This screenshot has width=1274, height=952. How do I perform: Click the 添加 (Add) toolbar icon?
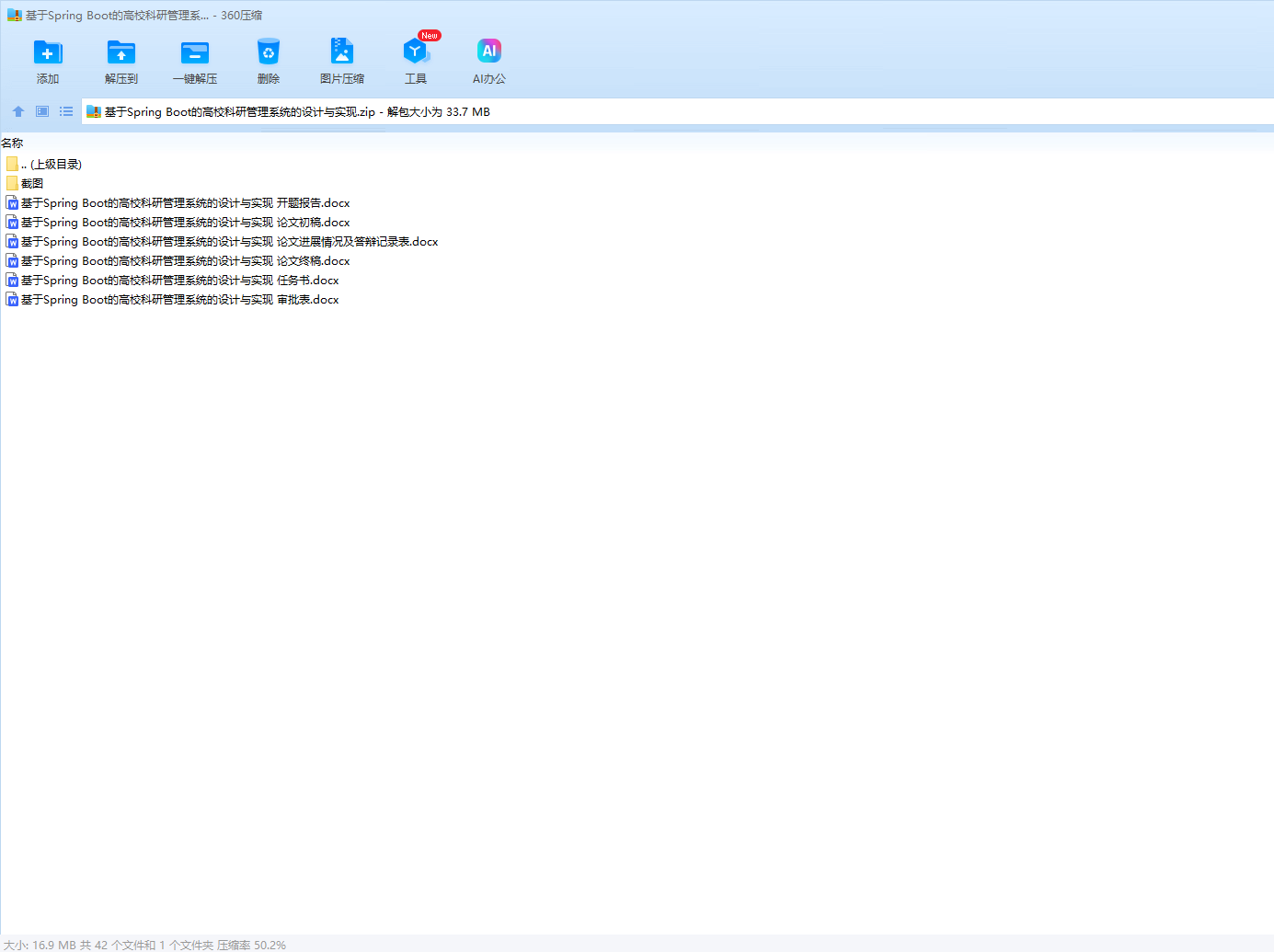pyautogui.click(x=48, y=53)
